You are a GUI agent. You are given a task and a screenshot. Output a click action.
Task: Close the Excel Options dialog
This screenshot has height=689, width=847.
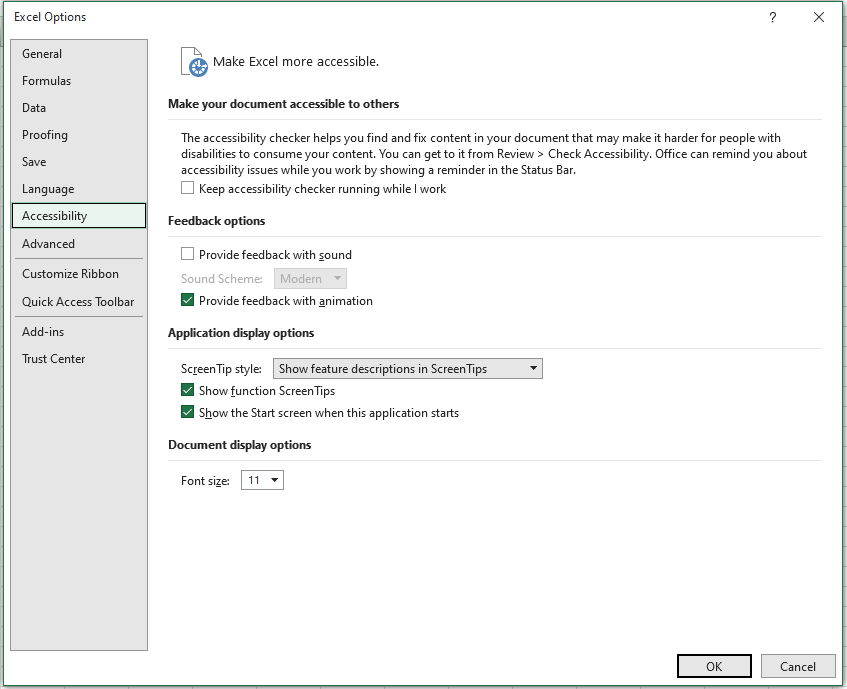point(818,17)
